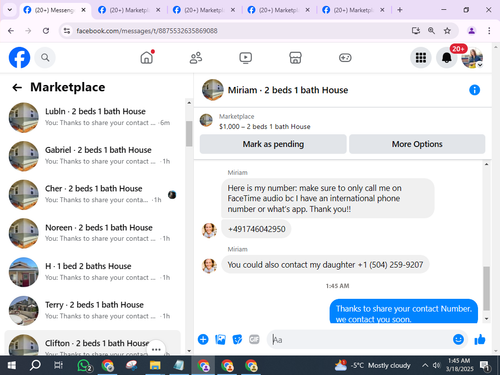Click chat scrollbar down arrow
500x375 pixels.
(x=486, y=319)
